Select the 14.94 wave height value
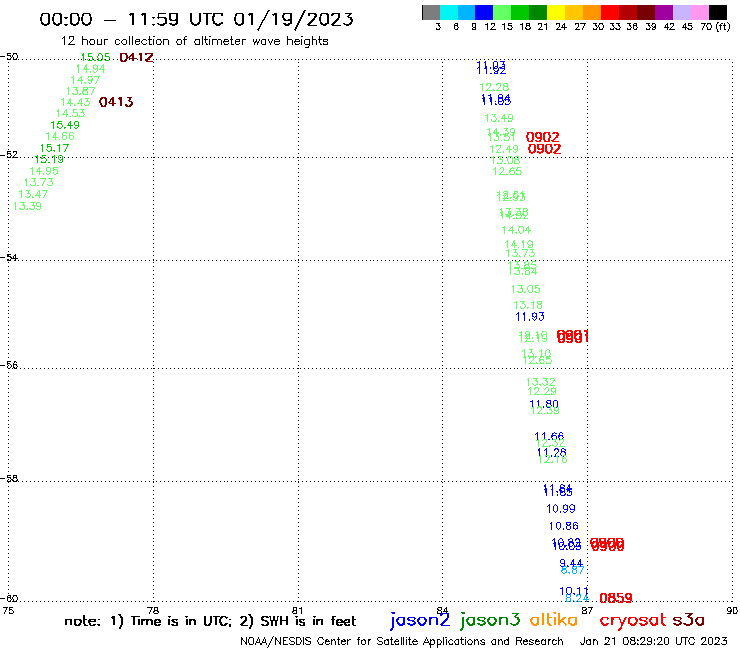This screenshot has width=740, height=650. coord(91,69)
